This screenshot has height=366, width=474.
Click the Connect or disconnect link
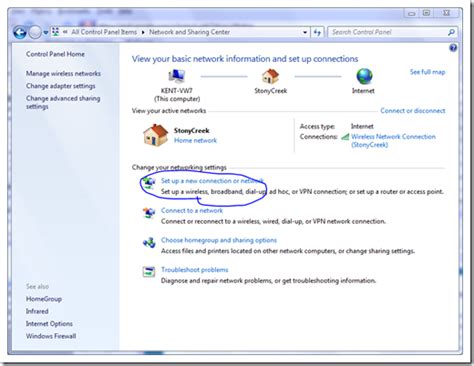pyautogui.click(x=413, y=111)
